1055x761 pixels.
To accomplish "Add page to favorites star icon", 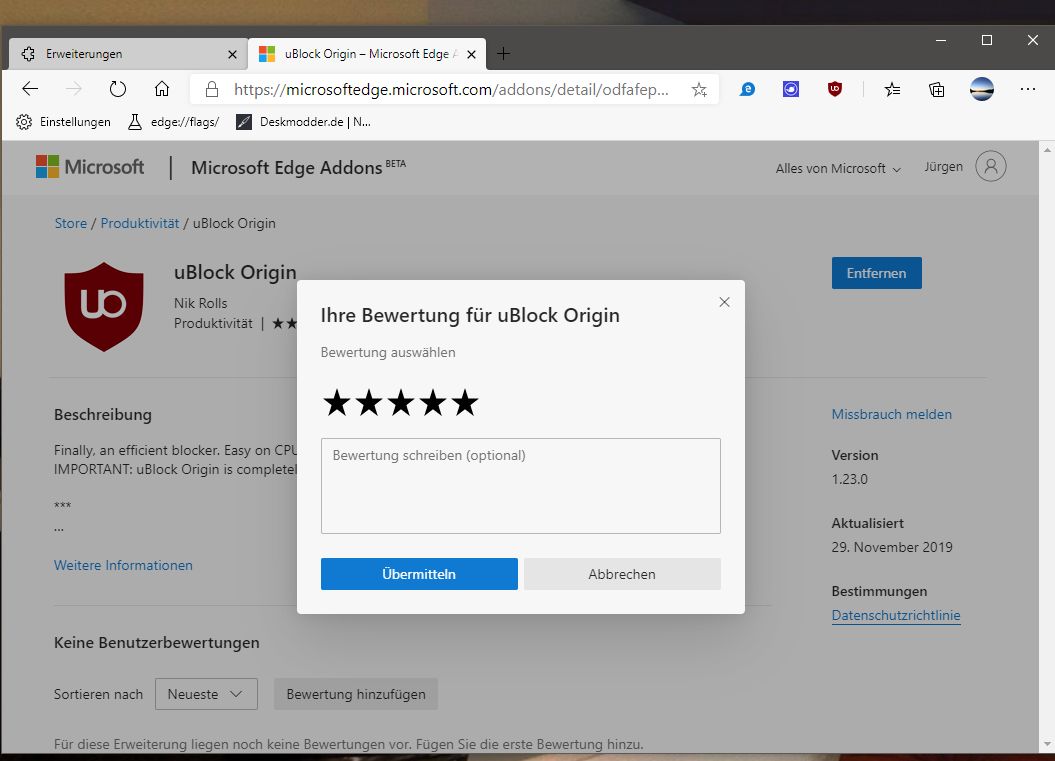I will pyautogui.click(x=699, y=89).
